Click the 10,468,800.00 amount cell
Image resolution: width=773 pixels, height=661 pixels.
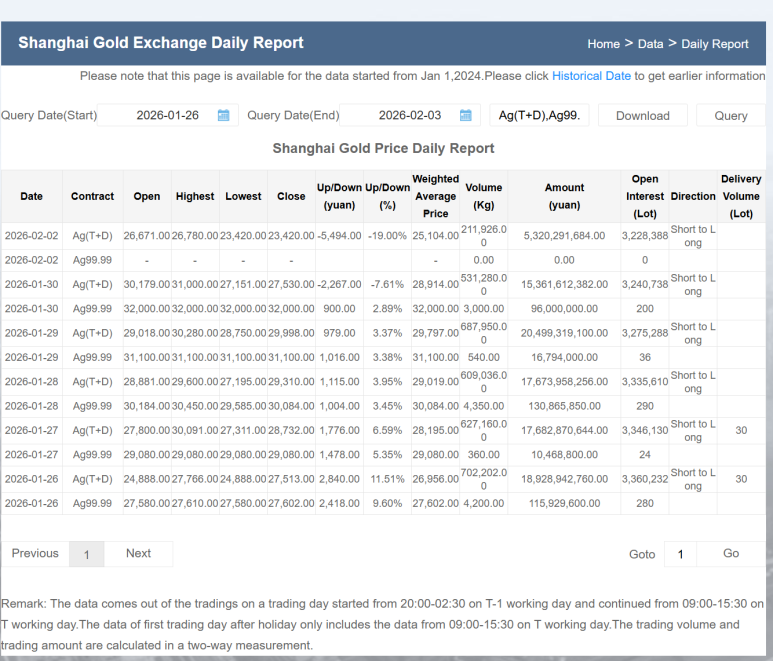(x=564, y=454)
